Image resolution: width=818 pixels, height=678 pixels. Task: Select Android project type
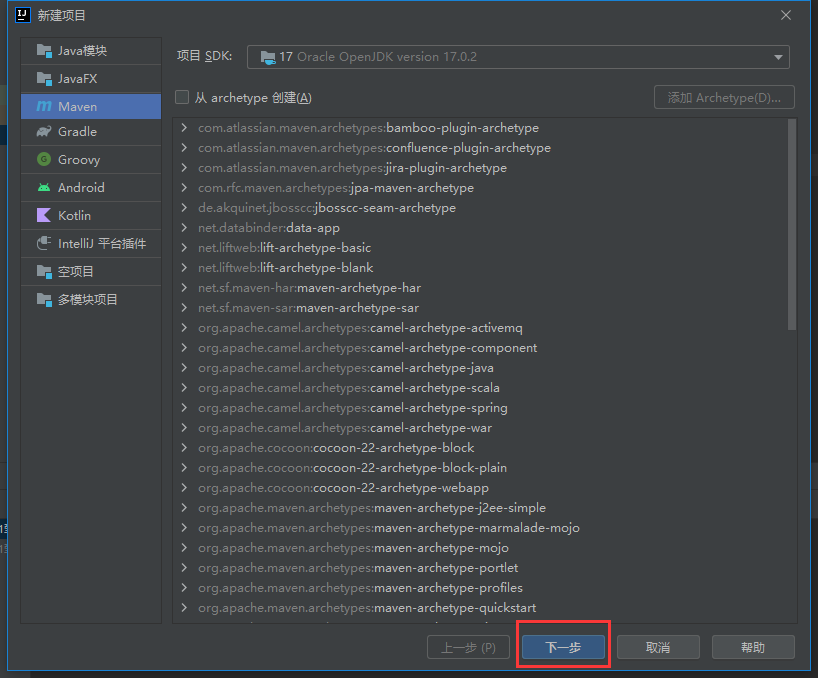pyautogui.click(x=91, y=187)
